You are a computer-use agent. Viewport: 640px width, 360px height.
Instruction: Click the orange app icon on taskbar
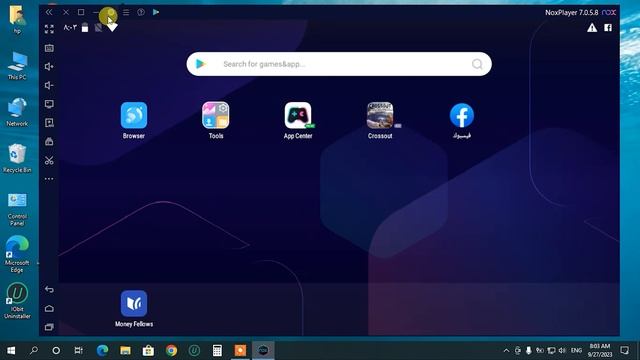(240, 350)
